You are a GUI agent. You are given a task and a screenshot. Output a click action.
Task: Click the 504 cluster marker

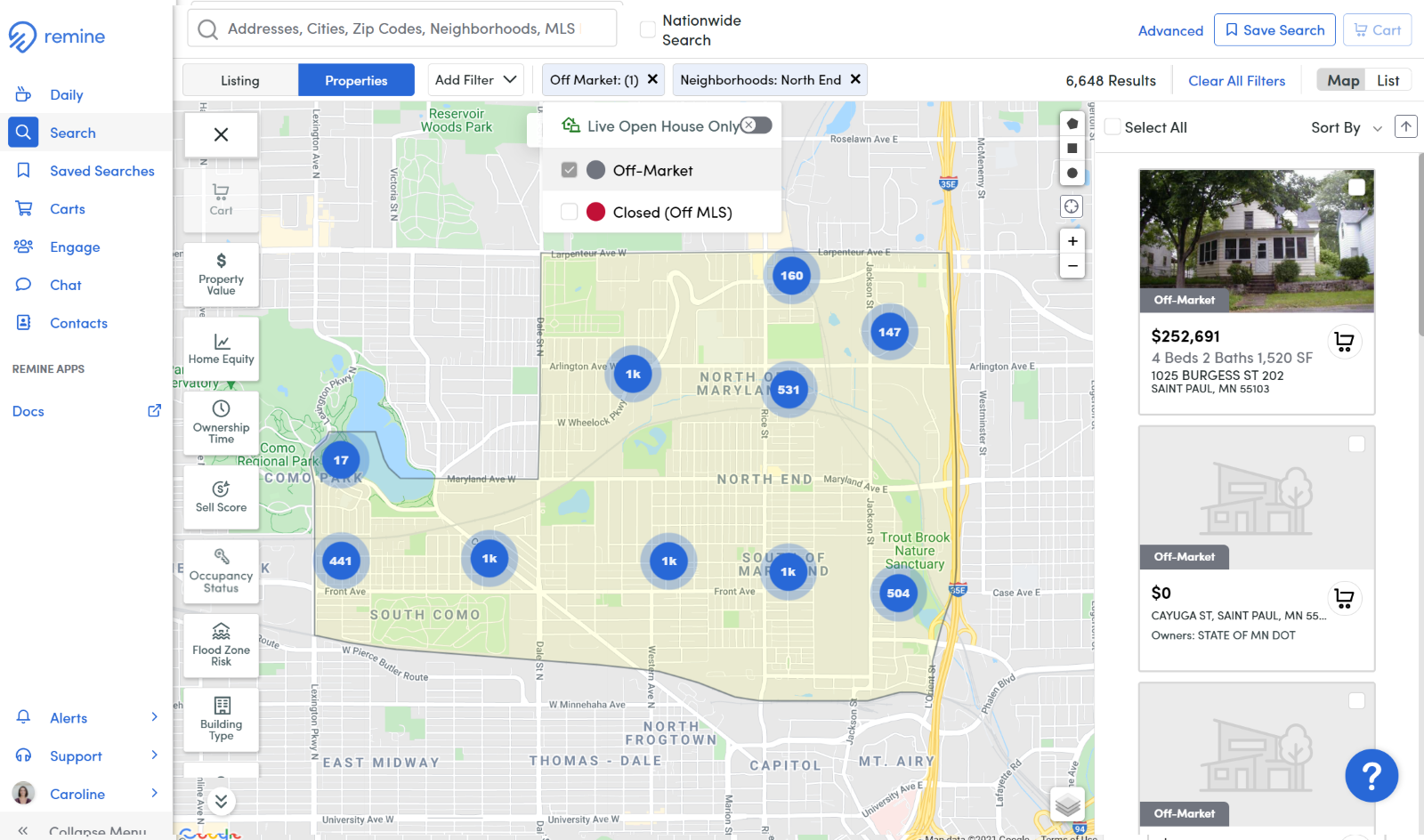[898, 594]
